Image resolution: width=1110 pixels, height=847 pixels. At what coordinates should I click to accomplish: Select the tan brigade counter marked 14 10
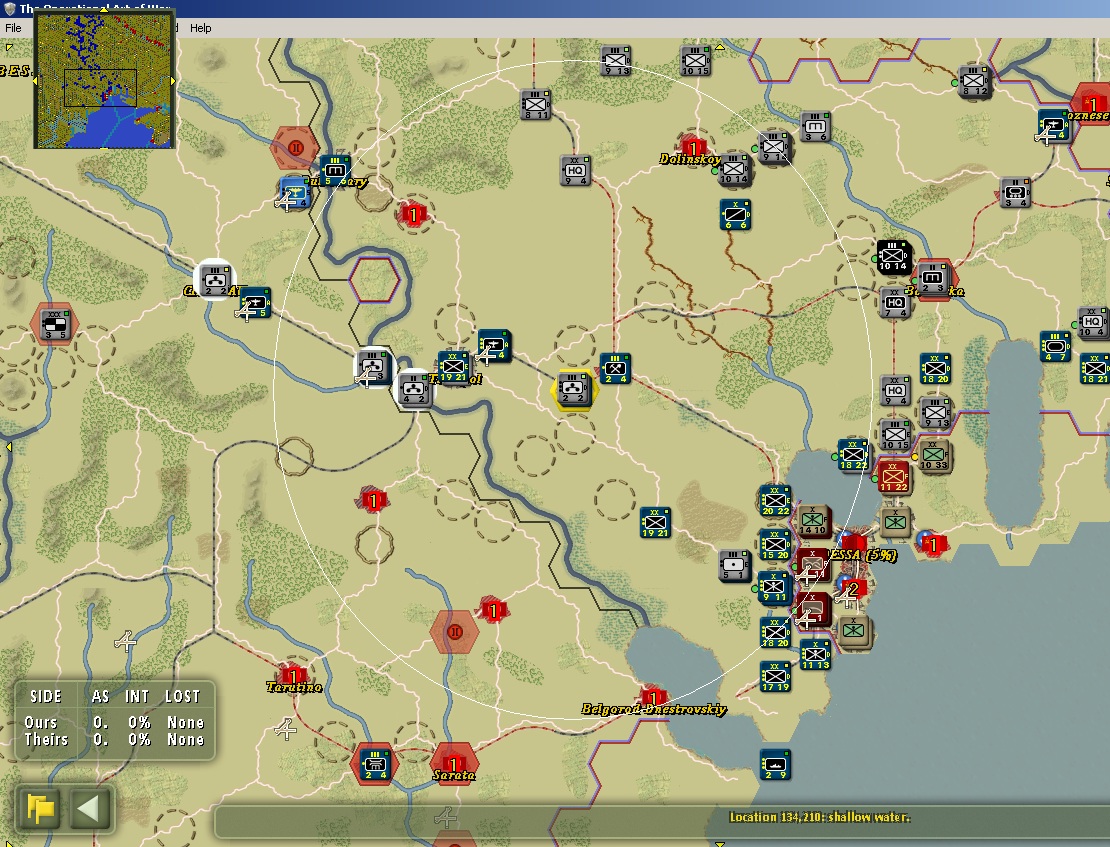pyautogui.click(x=813, y=521)
